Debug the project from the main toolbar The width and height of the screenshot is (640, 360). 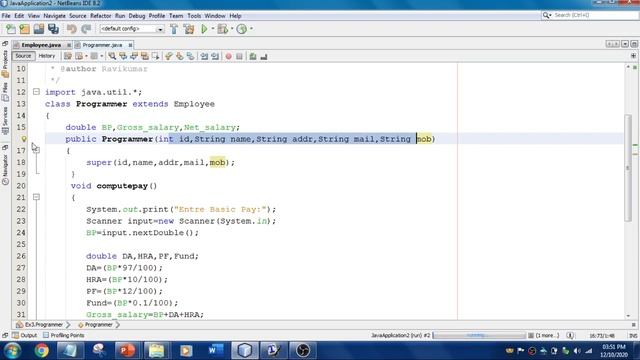(x=222, y=29)
